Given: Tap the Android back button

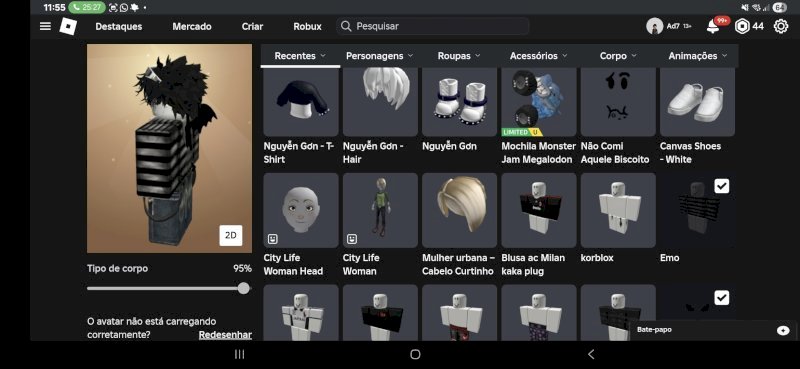Looking at the screenshot, I should pyautogui.click(x=591, y=354).
